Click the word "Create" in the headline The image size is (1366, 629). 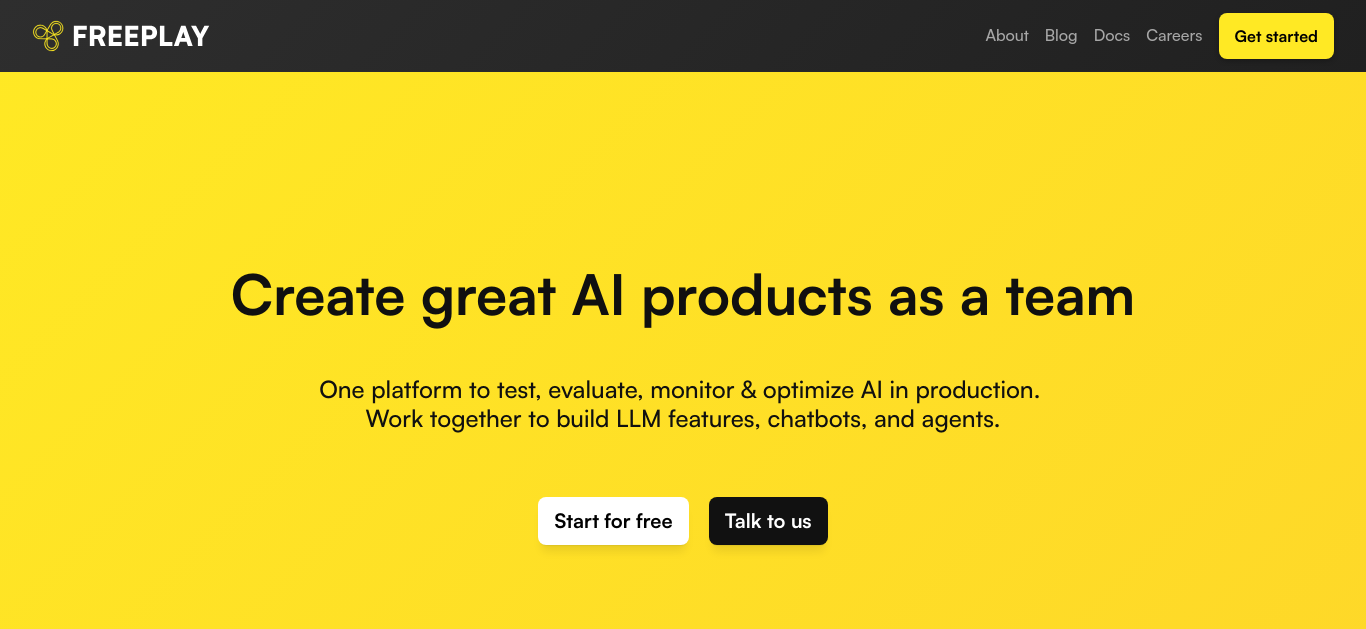point(318,296)
